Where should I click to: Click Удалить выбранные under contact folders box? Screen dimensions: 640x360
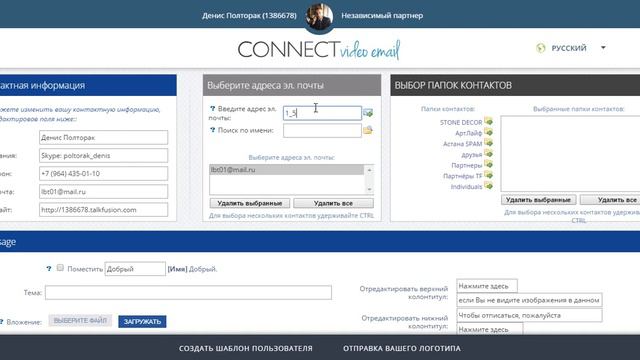538,200
